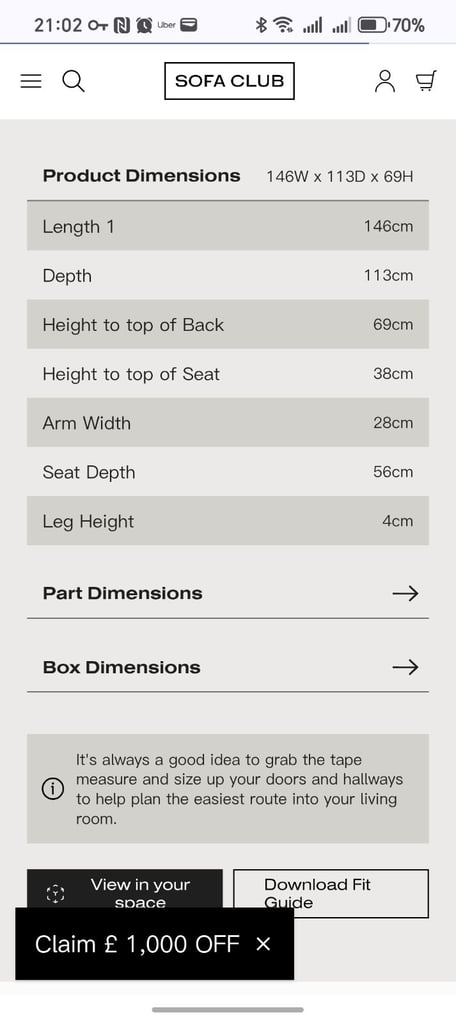Tap Download Fit Guide button
Screen dimensions: 456x1024
tap(331, 893)
